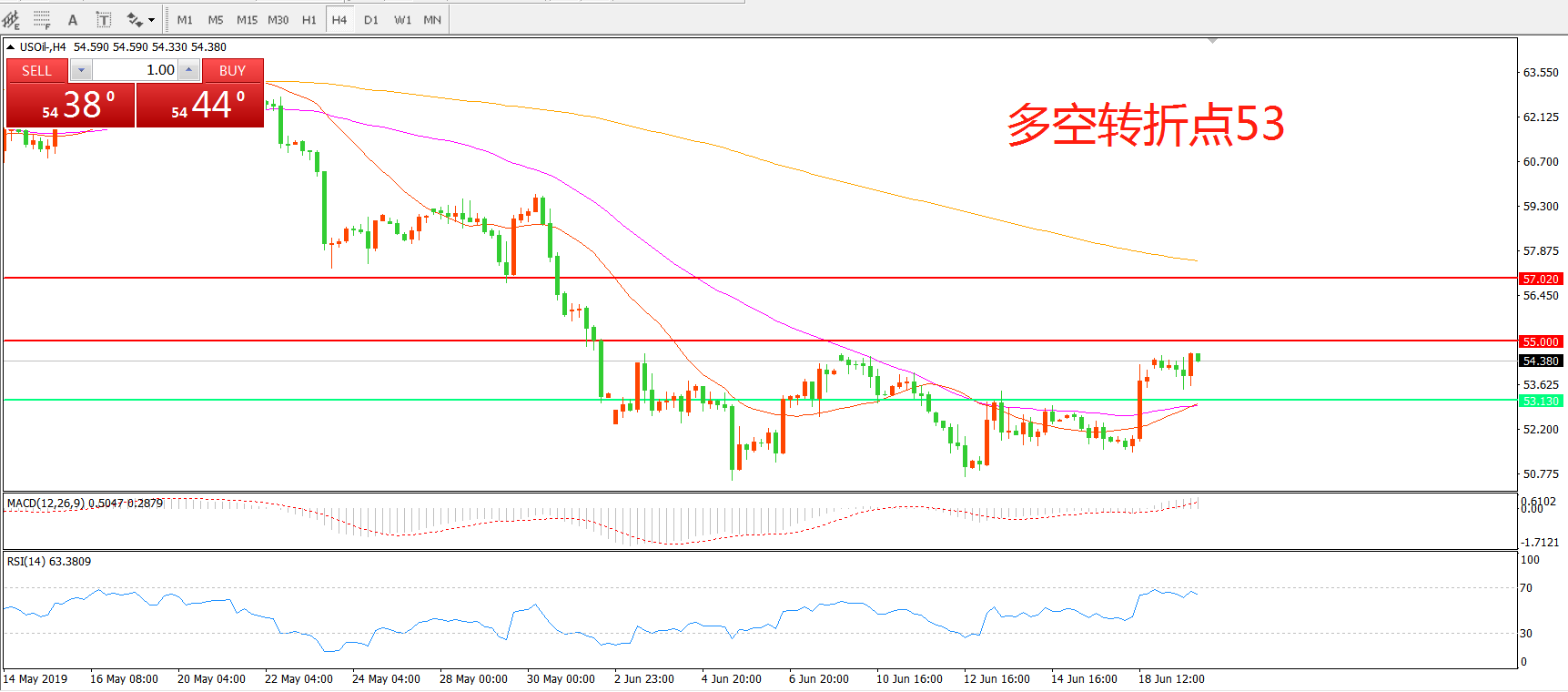
Task: Toggle the H4 timeframe button
Action: [x=339, y=20]
